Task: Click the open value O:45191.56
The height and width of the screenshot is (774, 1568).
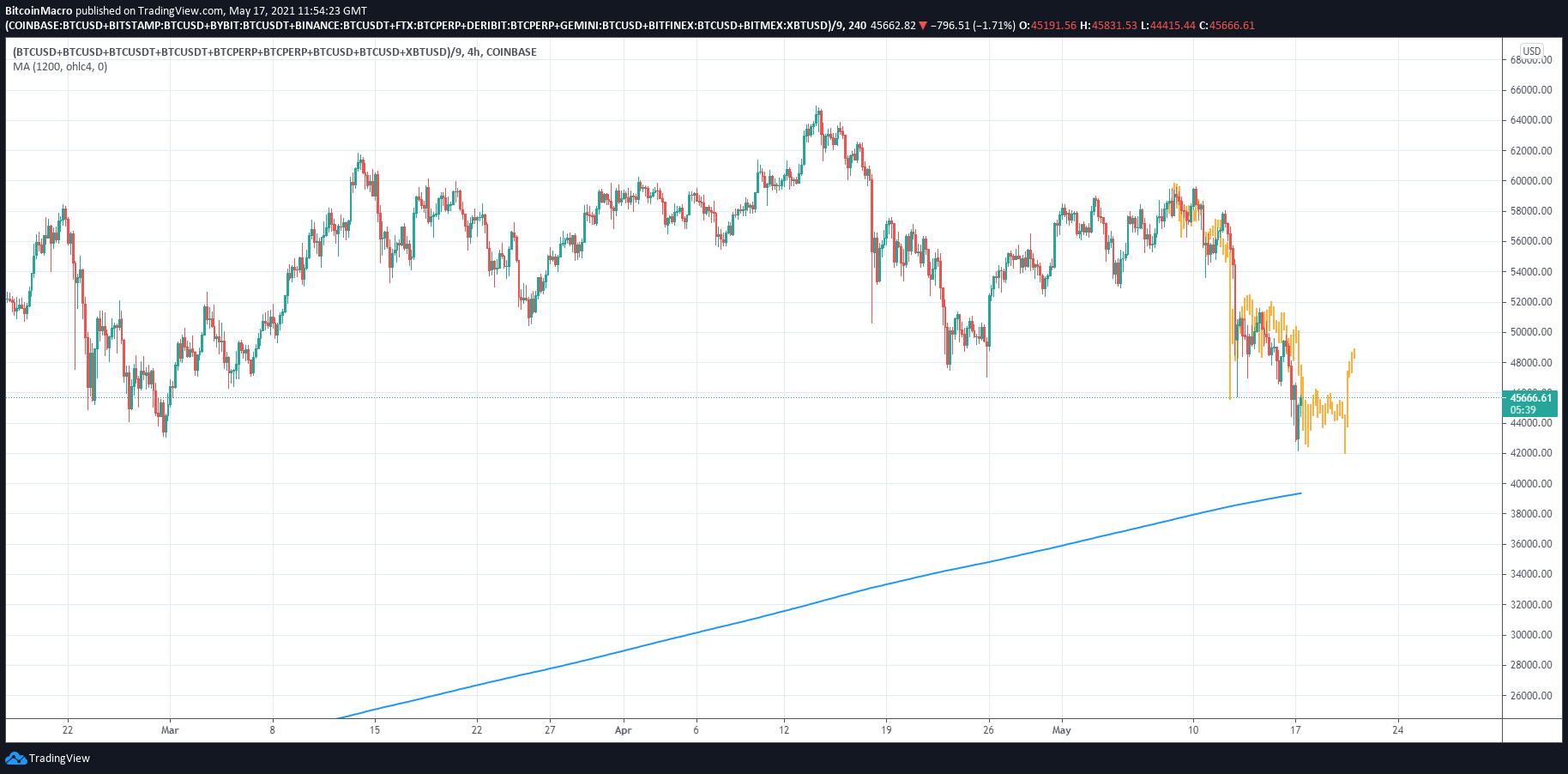Action: point(1047,26)
